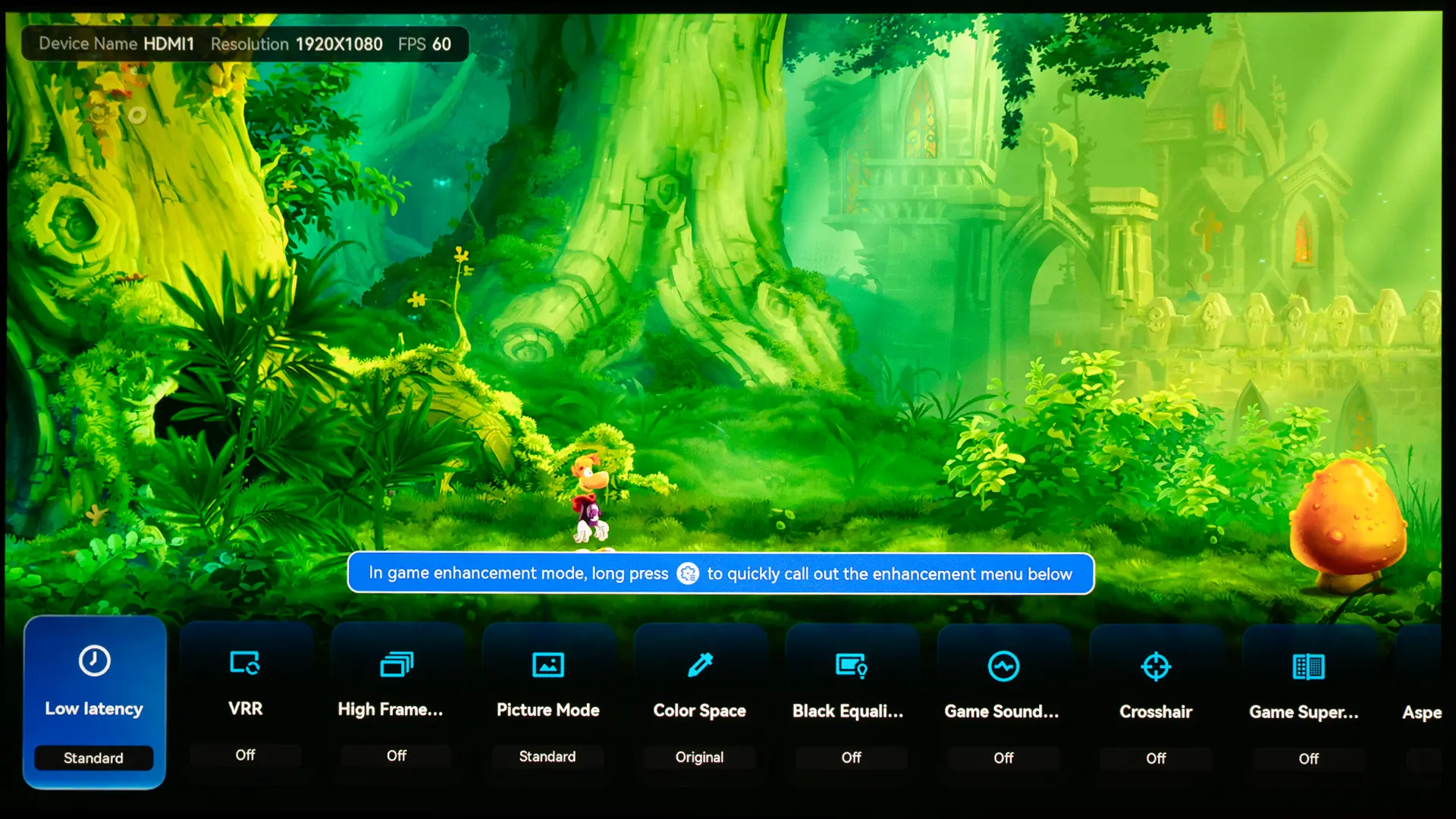Toggle the Game Super Off value
This screenshot has height=819, width=1456.
click(1308, 759)
